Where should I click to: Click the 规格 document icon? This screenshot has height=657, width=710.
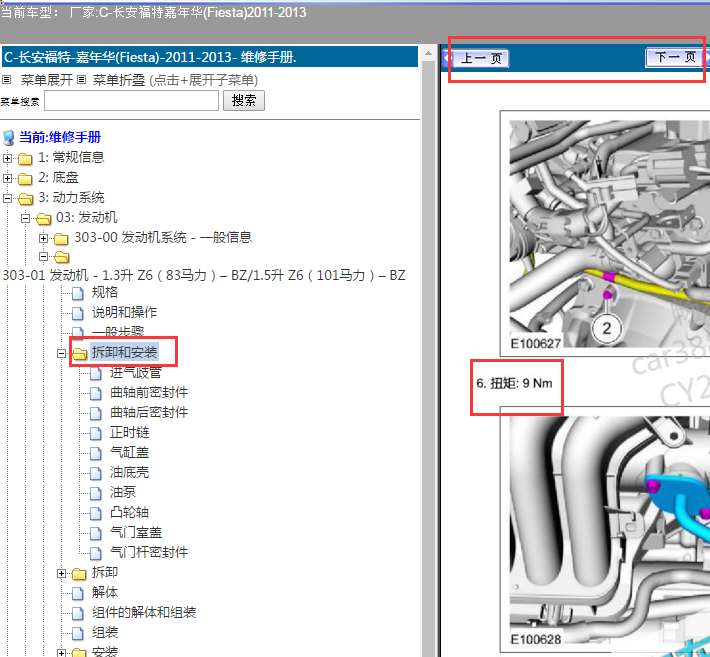[78, 293]
